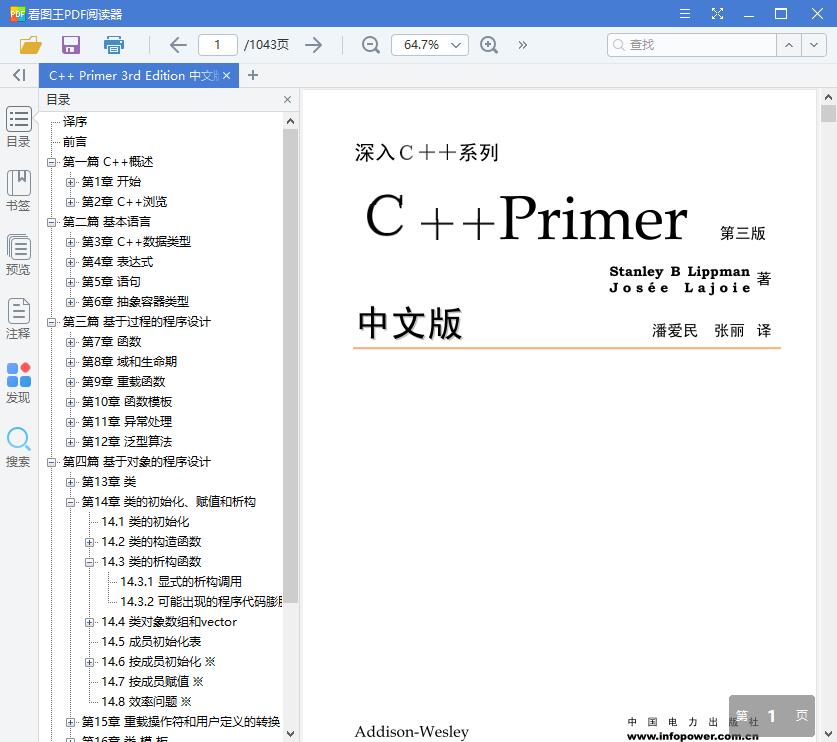The height and width of the screenshot is (742, 837).
Task: Collapse the 第三篇 基于过程的程序设计 section
Action: click(x=51, y=322)
